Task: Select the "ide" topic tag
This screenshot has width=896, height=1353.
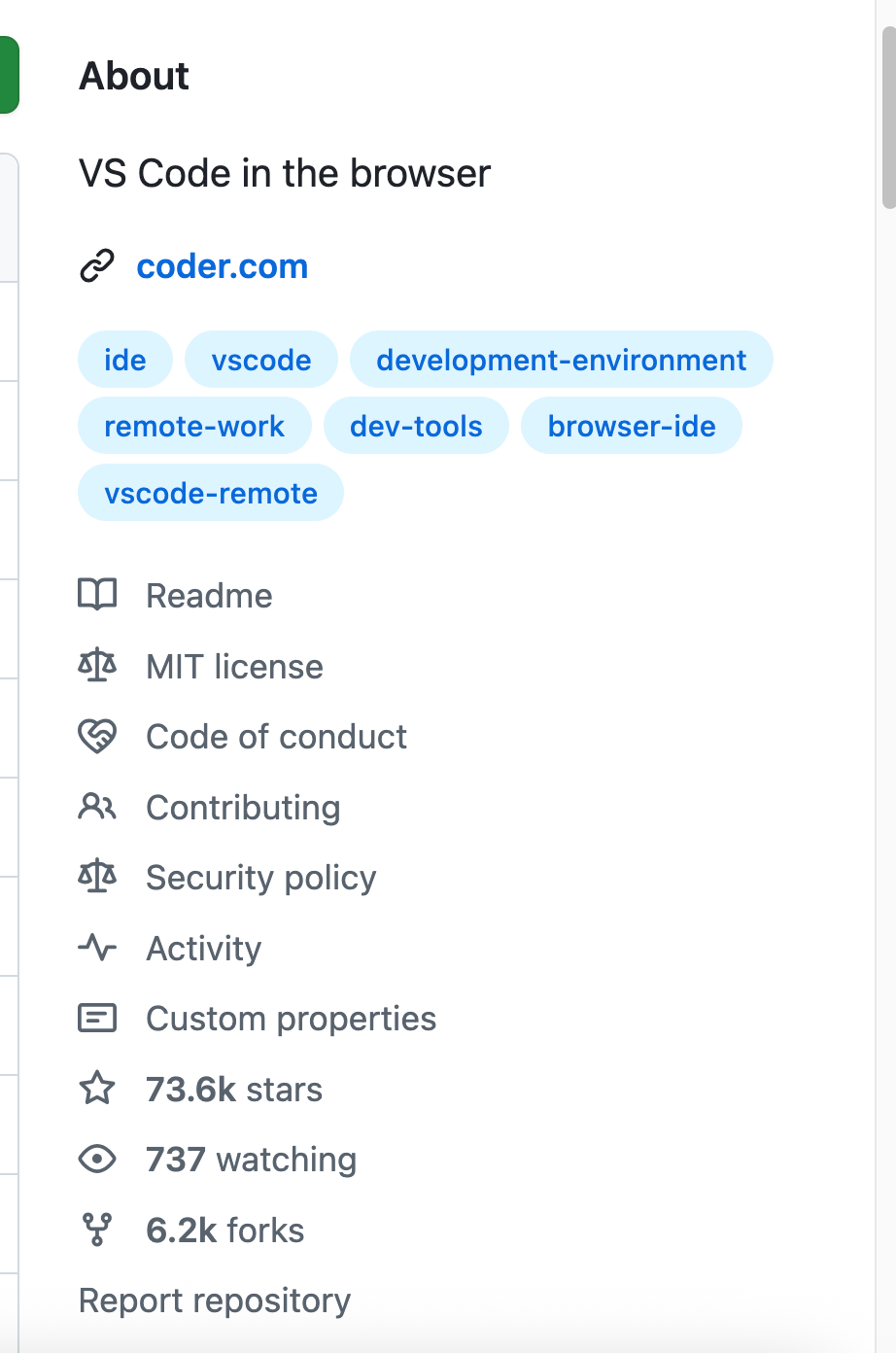Action: tap(125, 360)
